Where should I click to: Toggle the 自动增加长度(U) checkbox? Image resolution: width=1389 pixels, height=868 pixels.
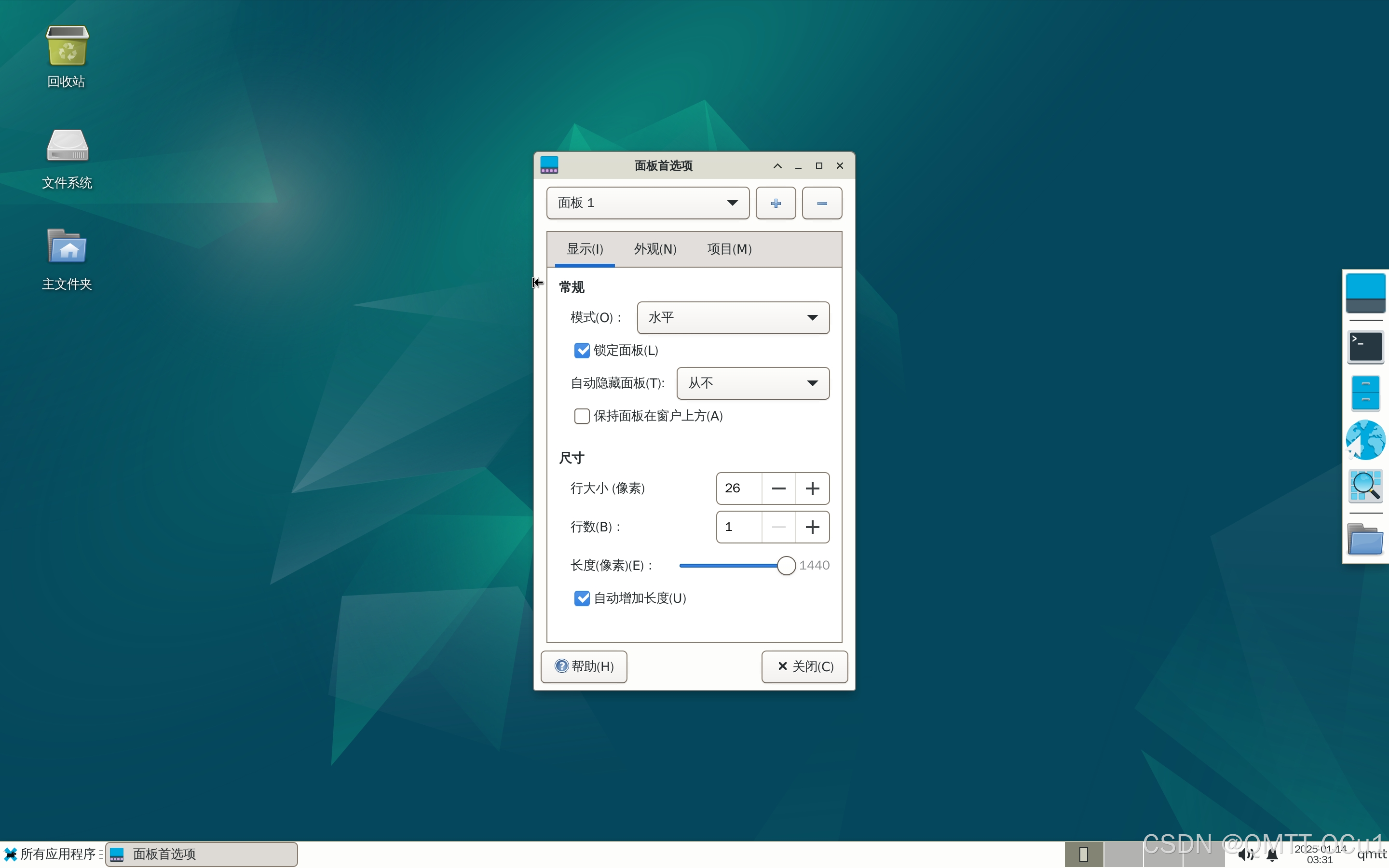582,598
